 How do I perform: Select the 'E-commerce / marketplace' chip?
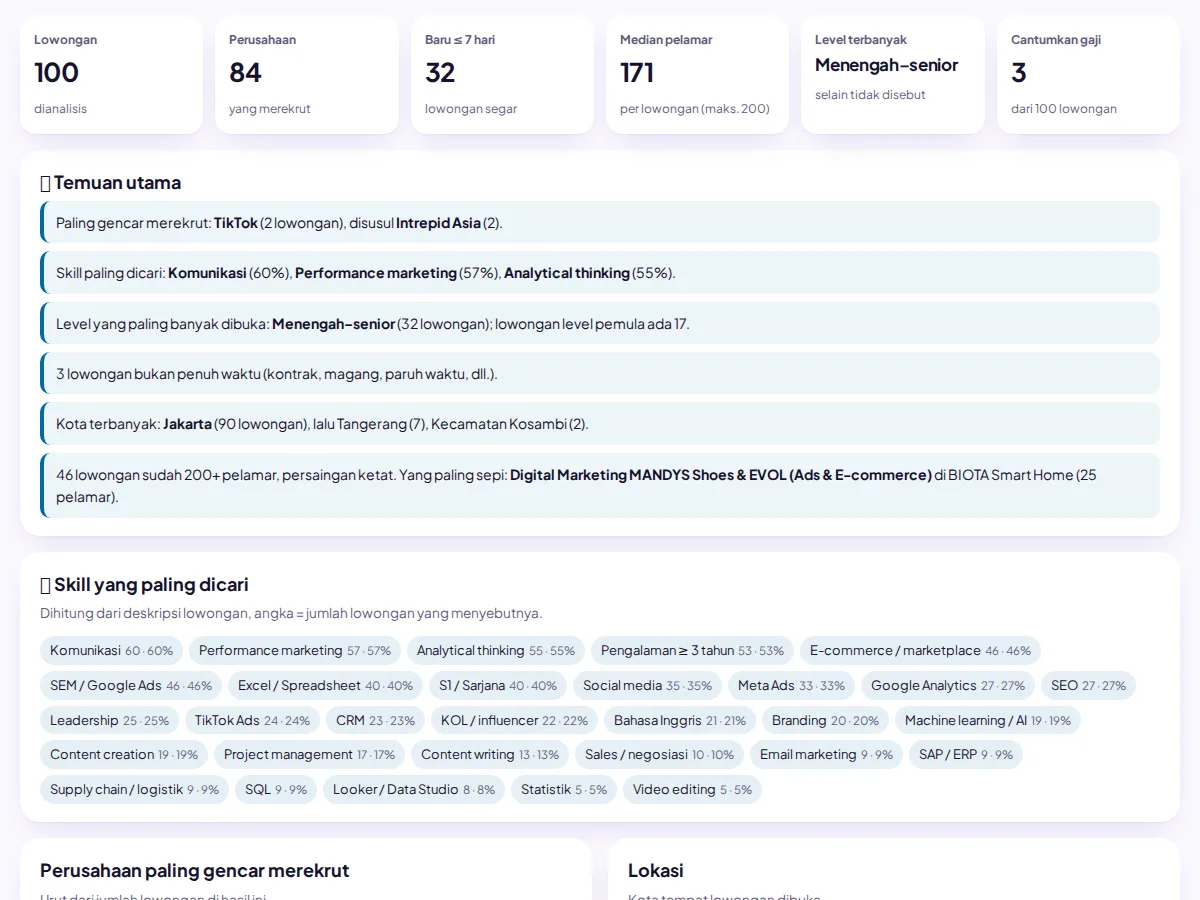pyautogui.click(x=920, y=651)
